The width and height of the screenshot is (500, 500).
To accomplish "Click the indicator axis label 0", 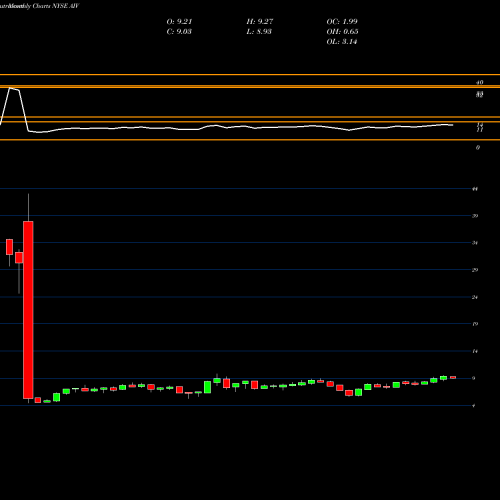I will point(478,147).
